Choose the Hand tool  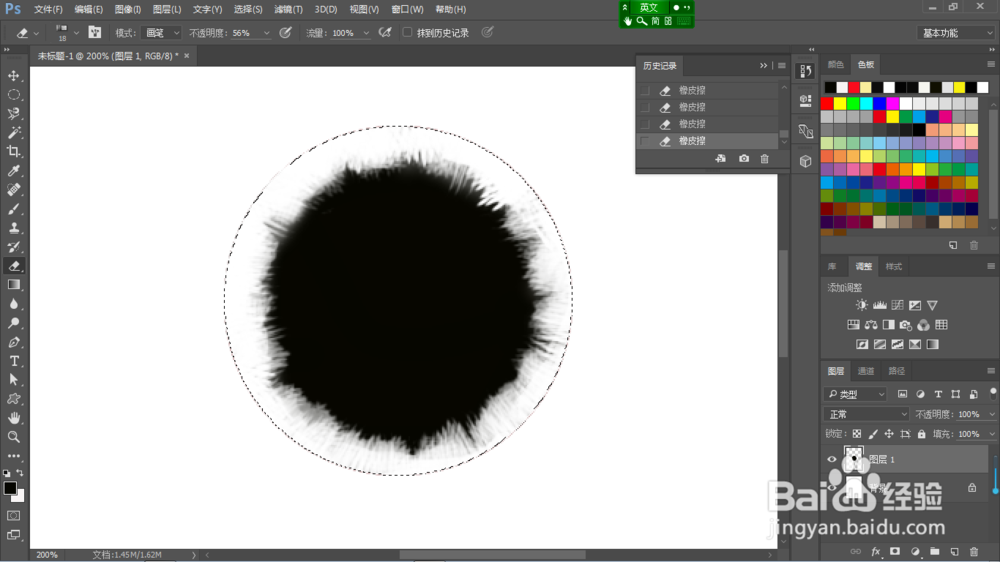(x=14, y=418)
